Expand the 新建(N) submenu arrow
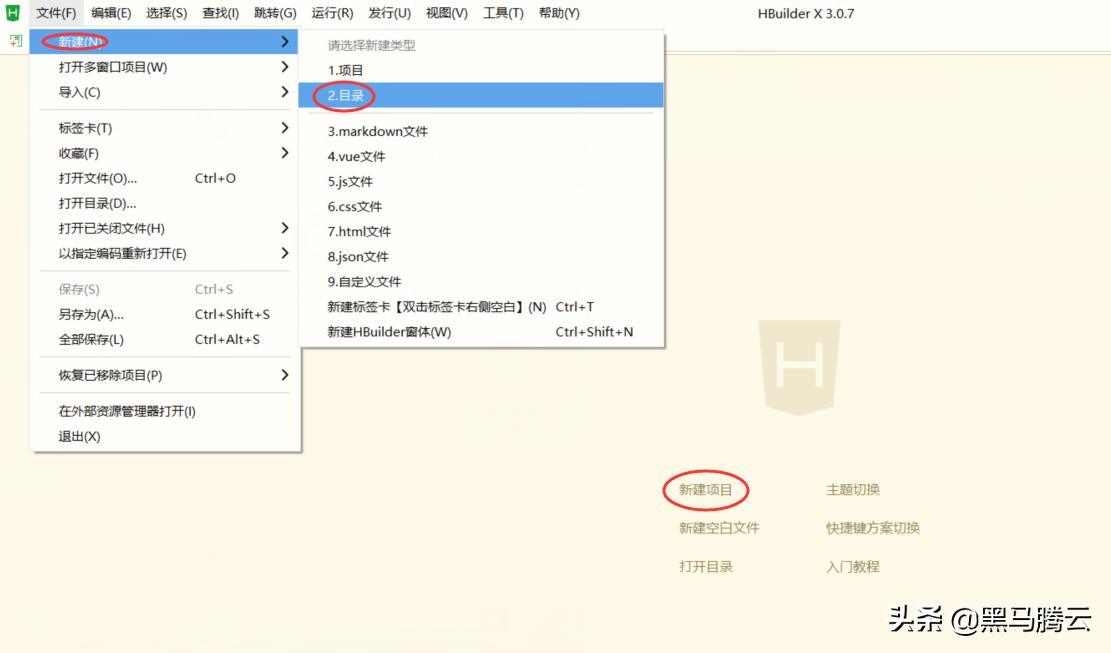The image size is (1111, 653). 285,42
